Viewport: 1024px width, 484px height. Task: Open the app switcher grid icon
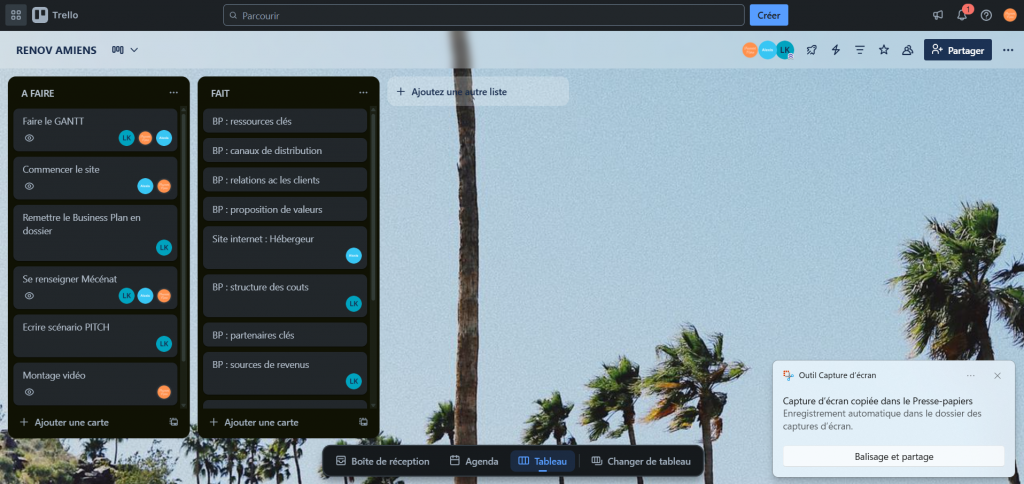[x=16, y=15]
